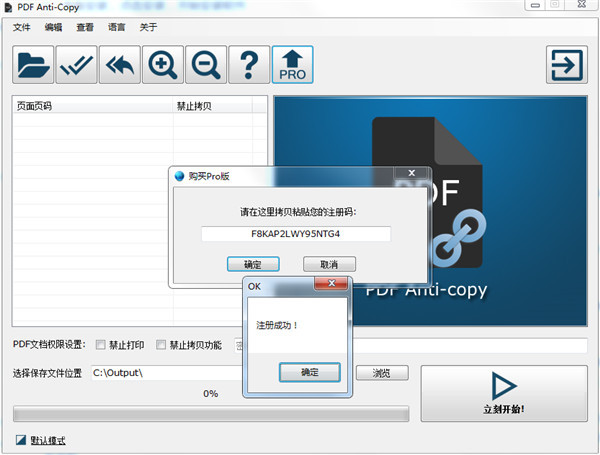Image resolution: width=600 pixels, height=455 pixels.
Task: Open a PDF file with folder icon
Action: (33, 64)
